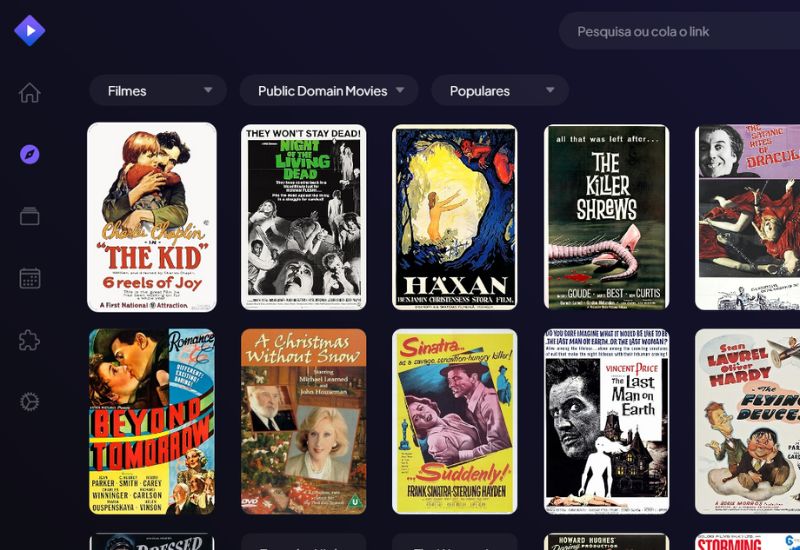Screen dimensions: 800x550
Task: Open the Addons puzzle icon
Action: [30, 340]
